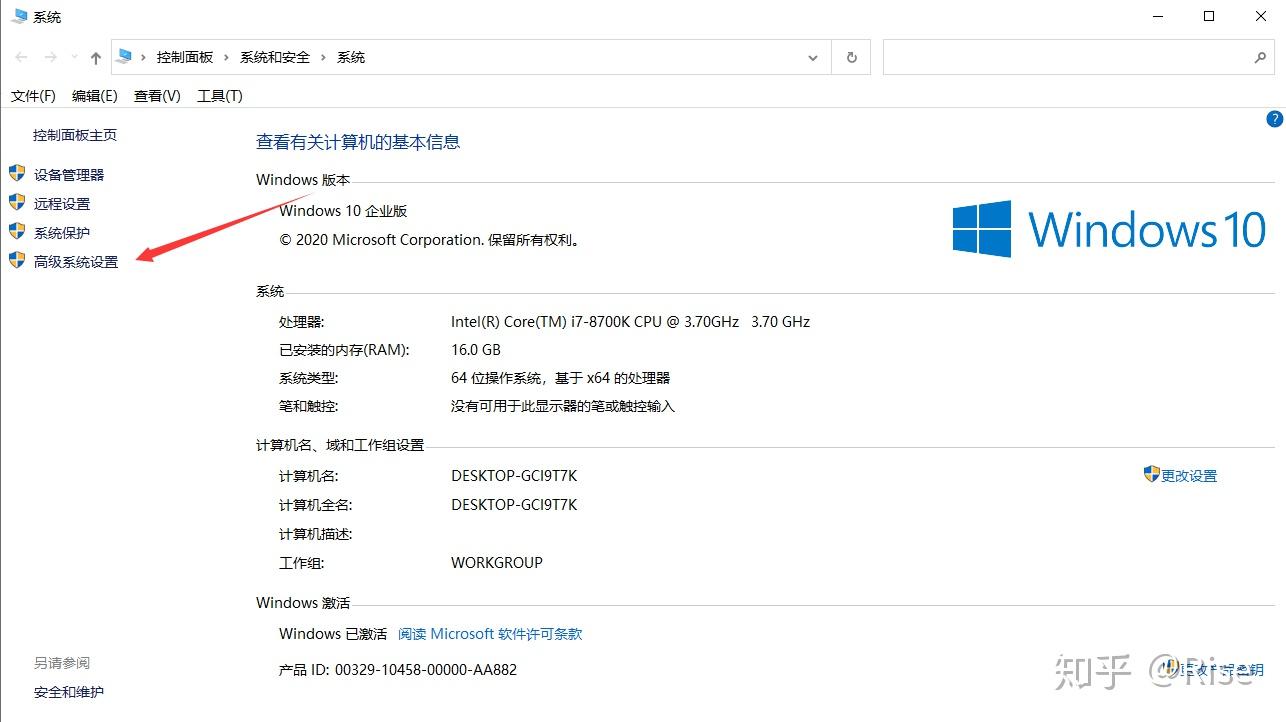The image size is (1286, 722).
Task: Click the system type value 64 位操作系统
Action: 560,378
